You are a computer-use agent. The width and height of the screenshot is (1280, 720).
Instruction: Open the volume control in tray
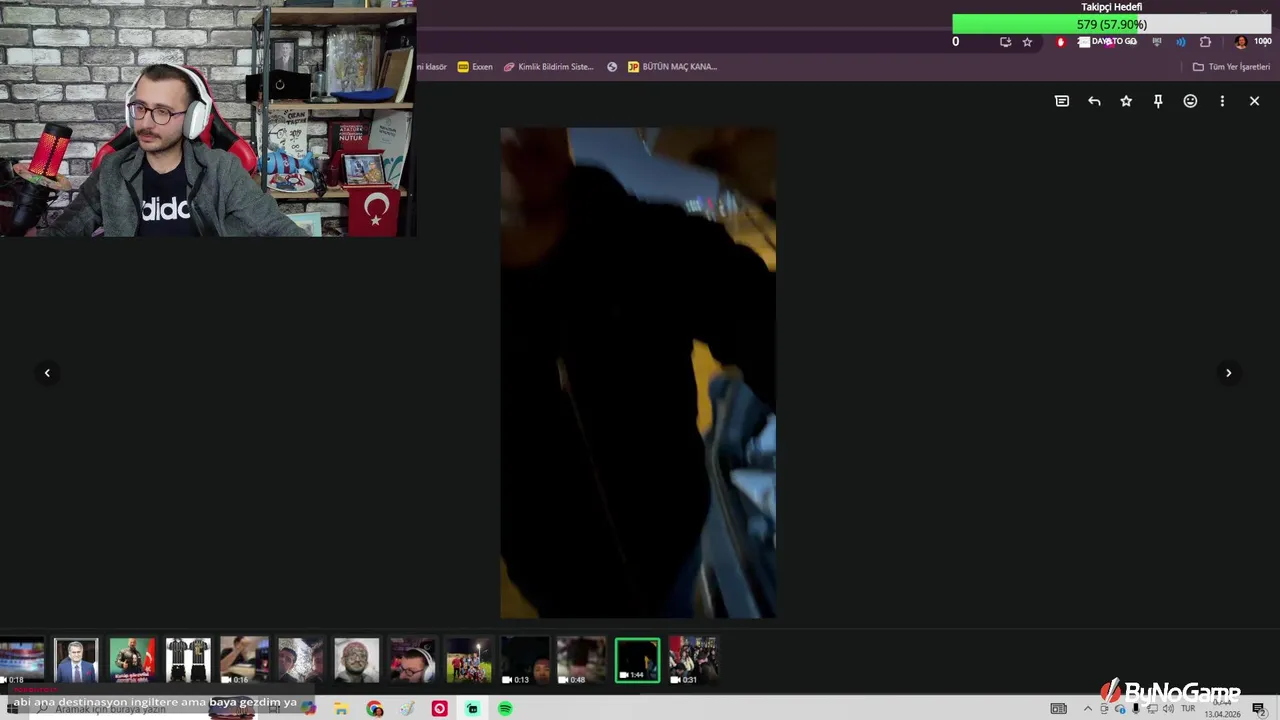tap(1168, 709)
